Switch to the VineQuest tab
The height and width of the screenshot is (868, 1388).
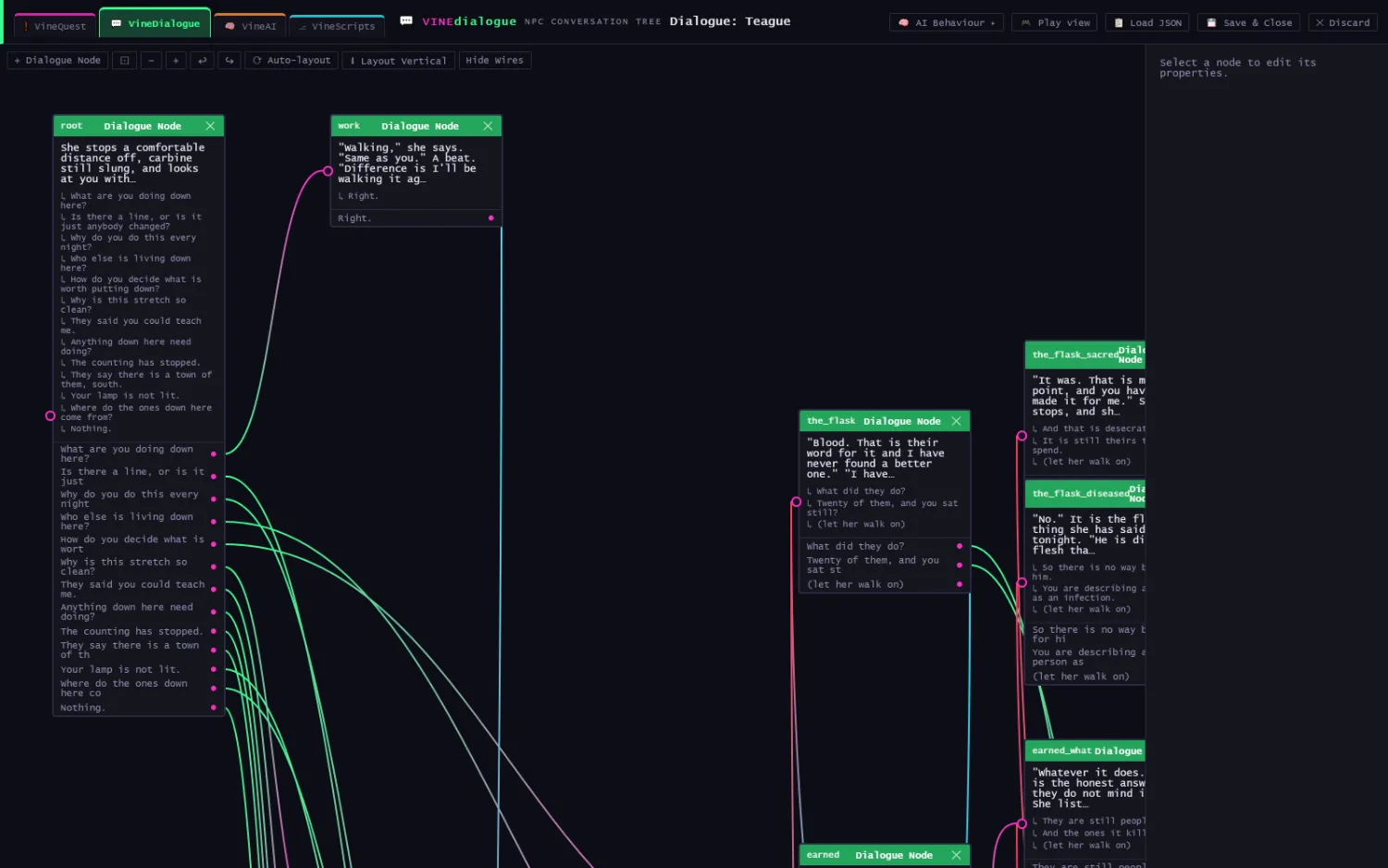(x=55, y=26)
